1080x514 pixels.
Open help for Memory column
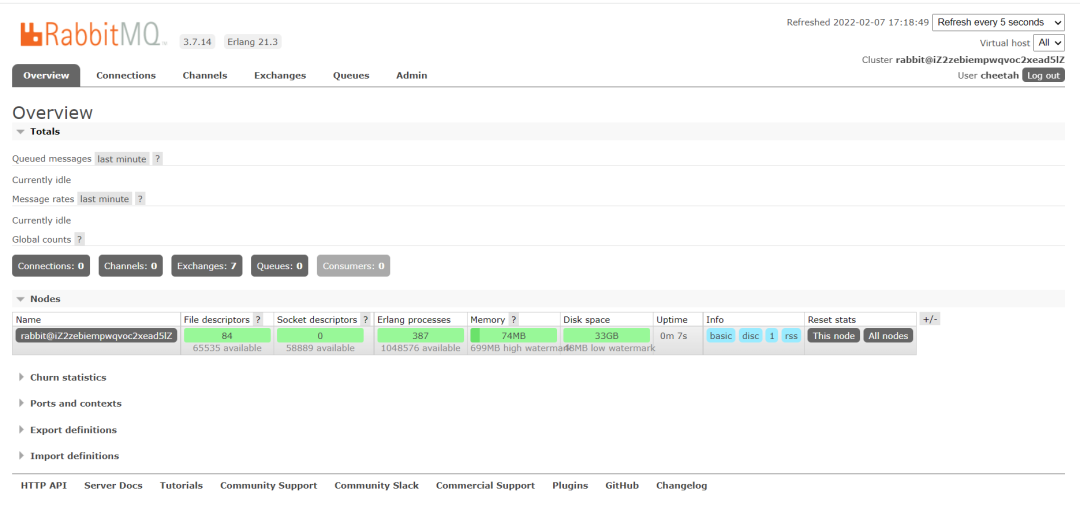[x=514, y=320]
